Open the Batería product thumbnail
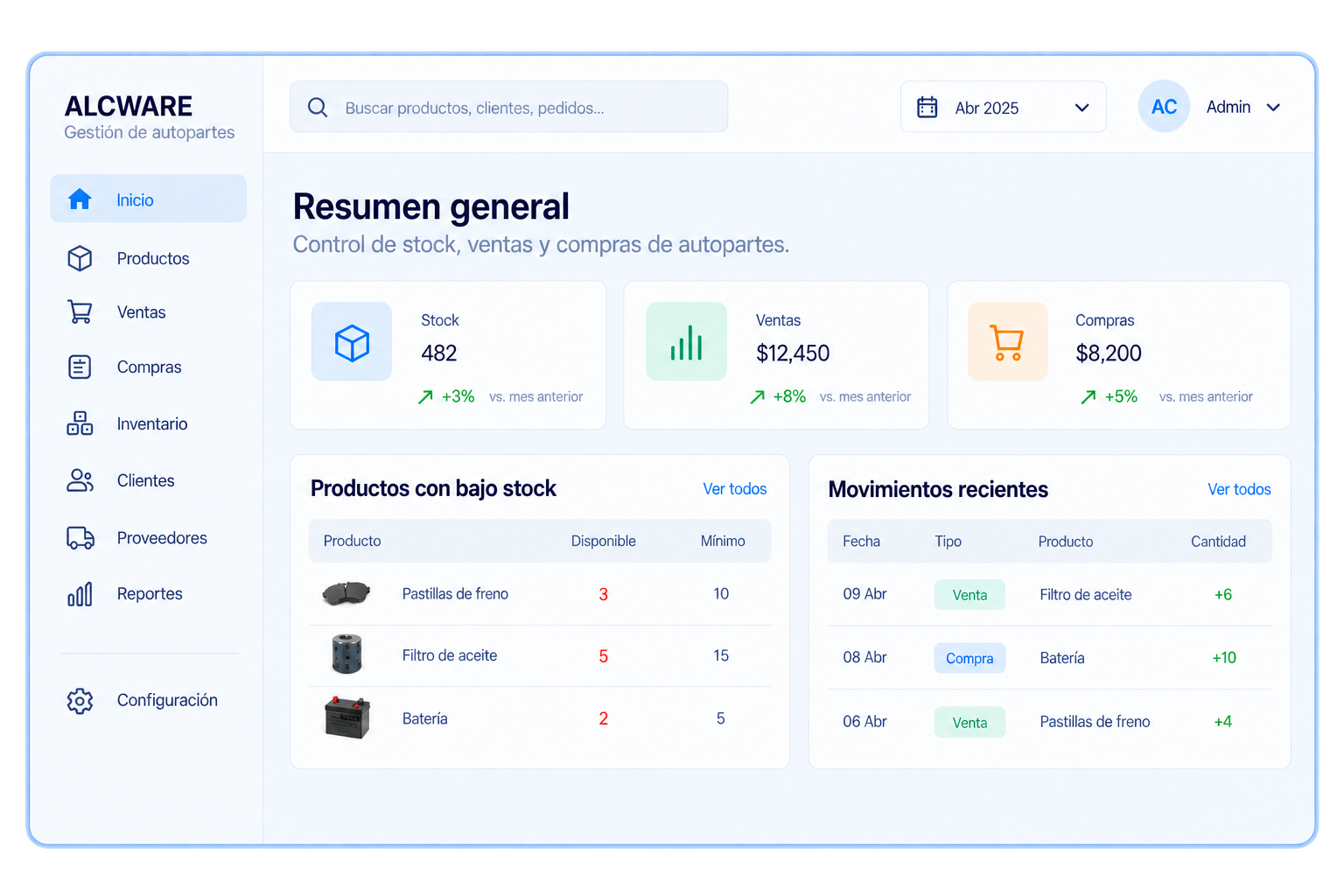Viewport: 1344px width, 896px height. 346,717
